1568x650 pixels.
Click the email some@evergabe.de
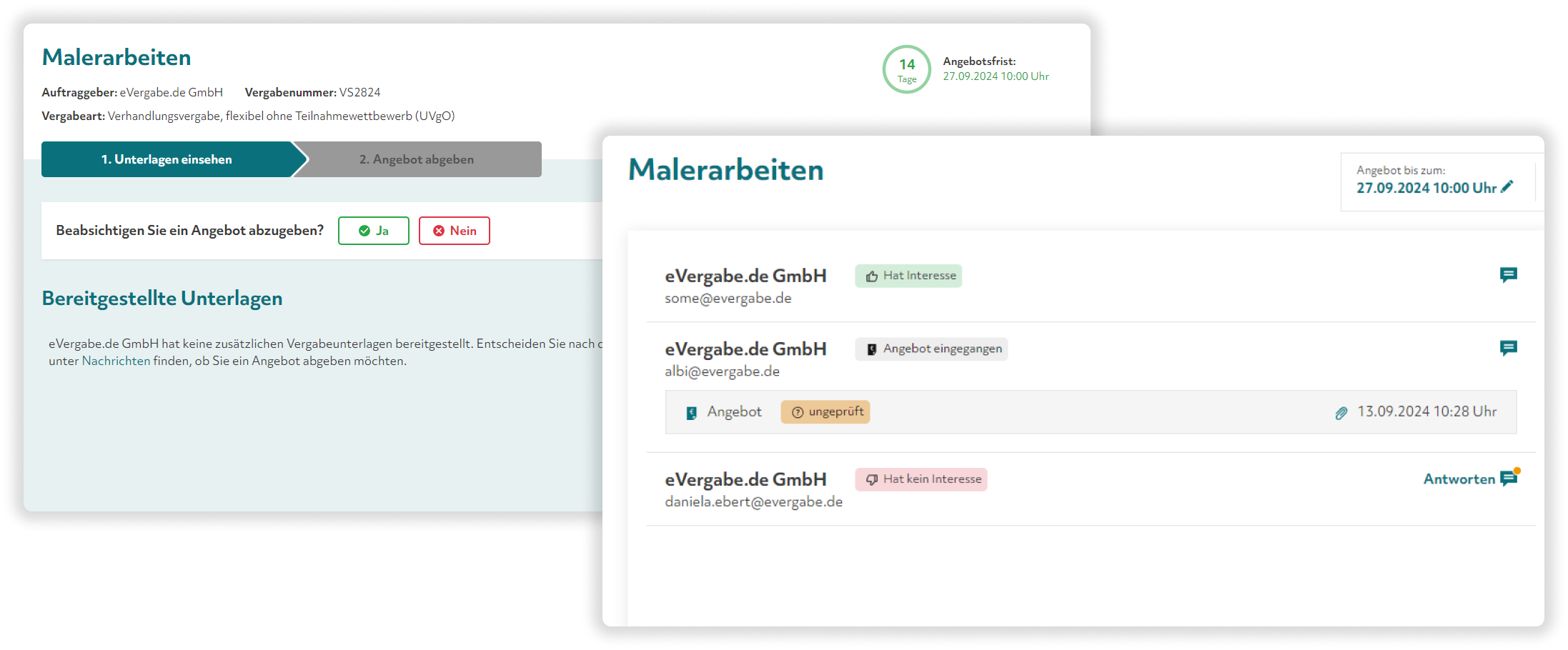tap(728, 299)
